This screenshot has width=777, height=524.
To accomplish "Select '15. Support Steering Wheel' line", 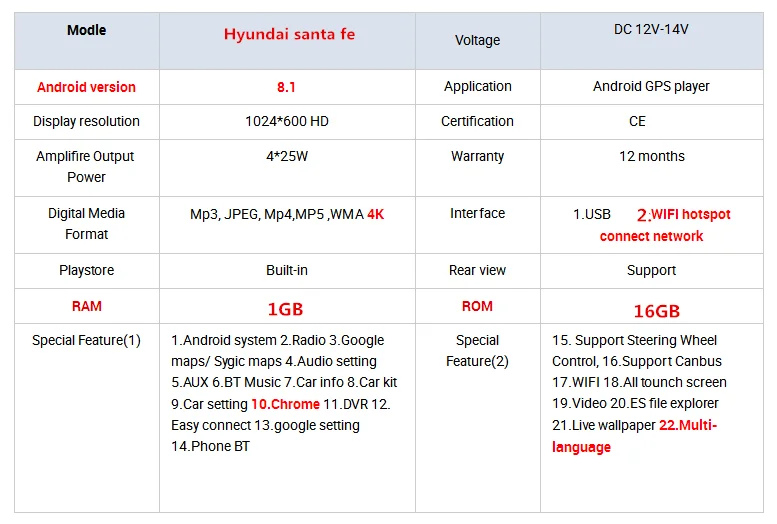I will 634,341.
